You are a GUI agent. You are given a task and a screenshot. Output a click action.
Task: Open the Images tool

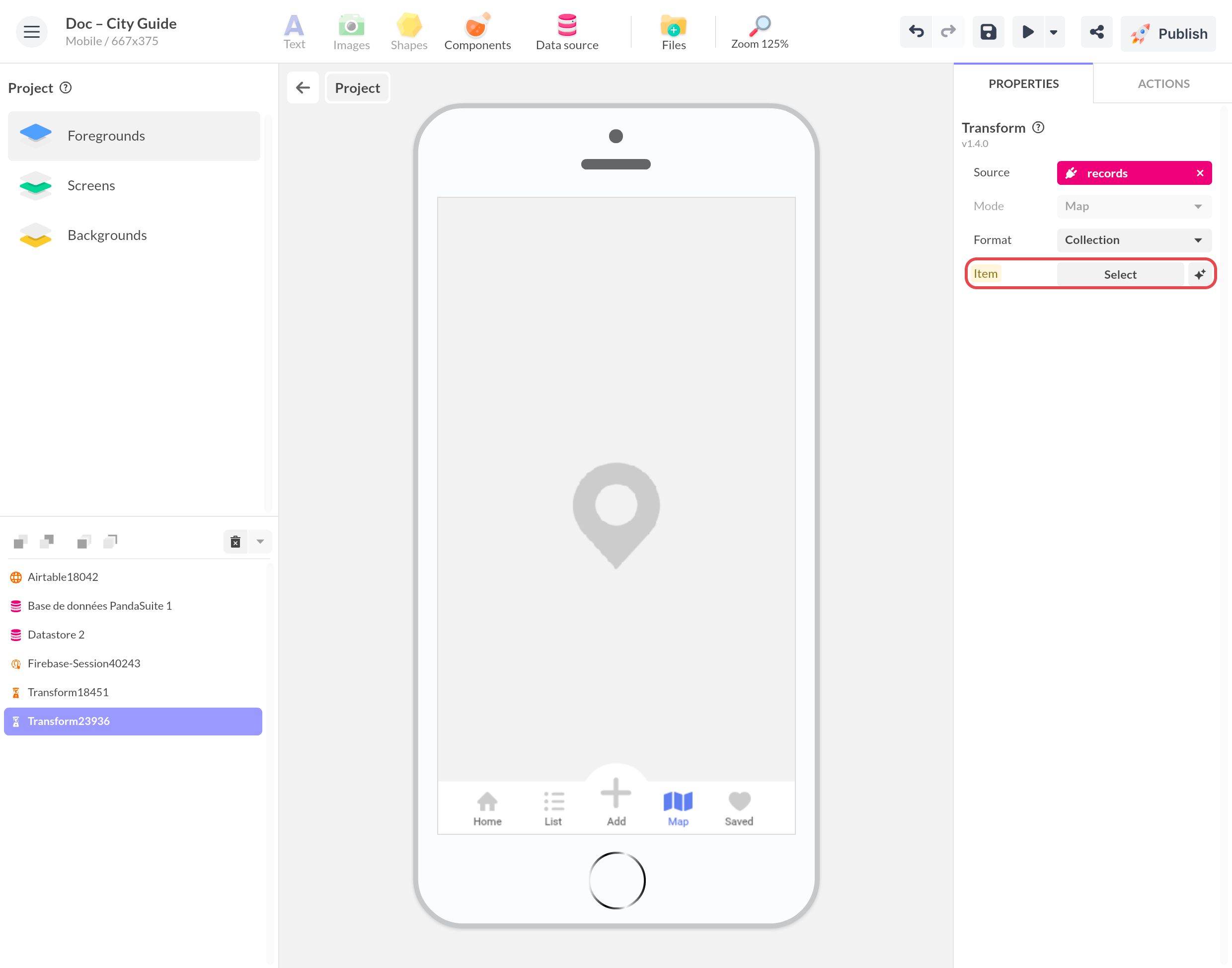(351, 32)
